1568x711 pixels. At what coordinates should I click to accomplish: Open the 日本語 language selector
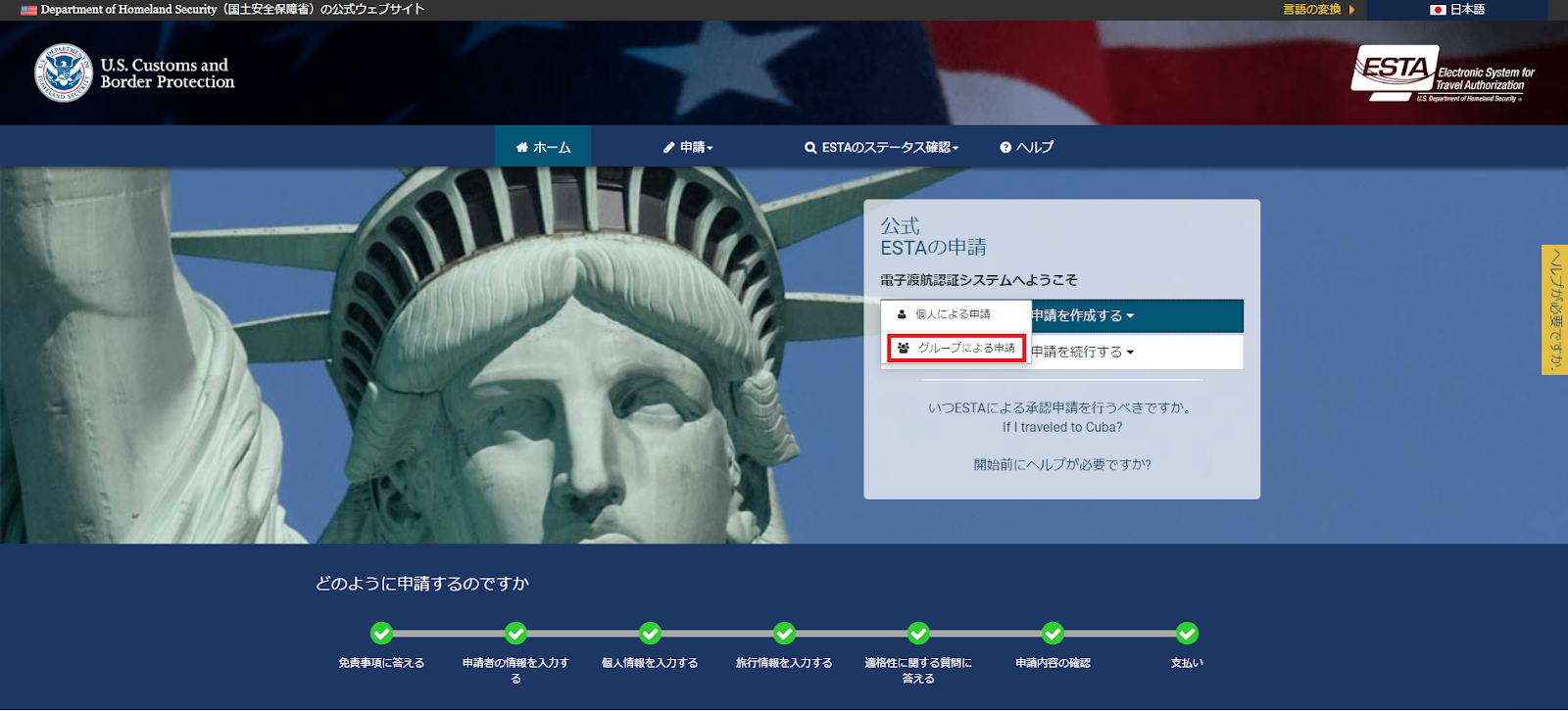coord(1457,10)
